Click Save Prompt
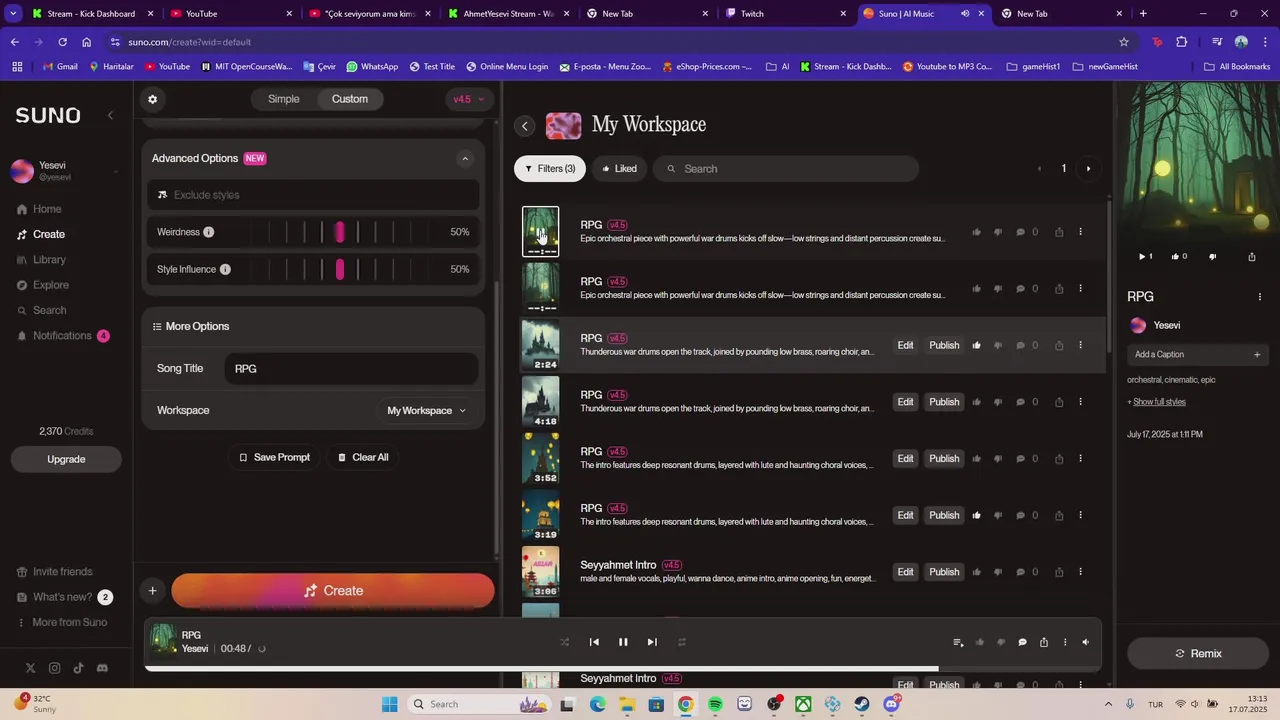 tap(274, 457)
